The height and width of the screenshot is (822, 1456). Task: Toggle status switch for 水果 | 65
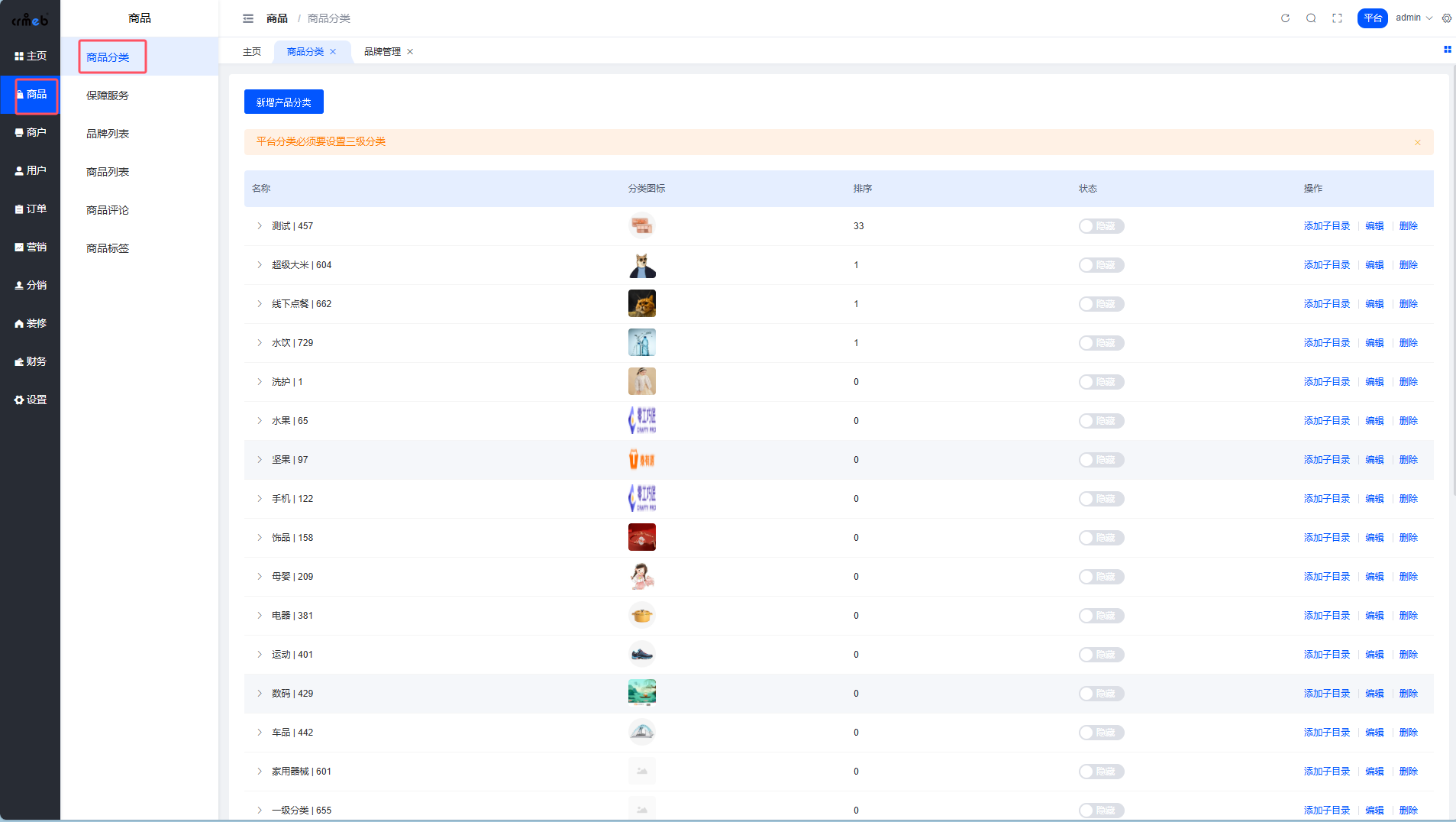(x=1100, y=421)
